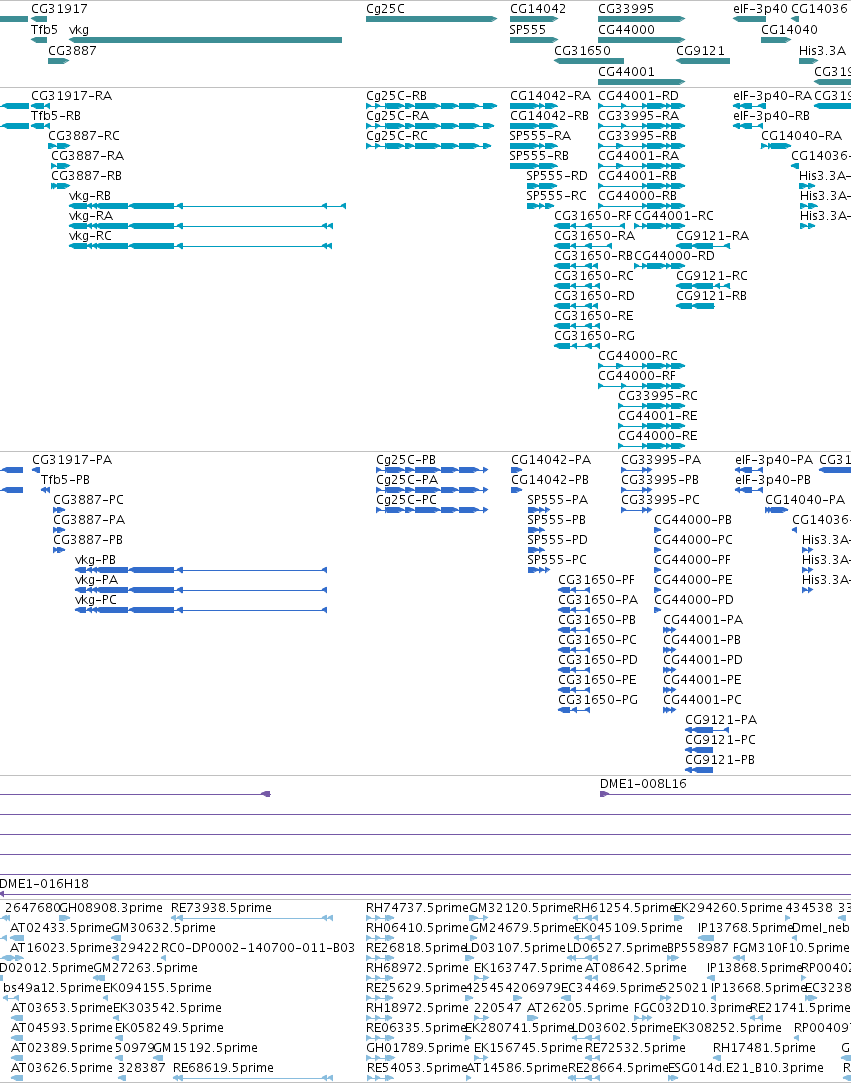Click the vkg gene label
The image size is (851, 1083).
pos(79,30)
